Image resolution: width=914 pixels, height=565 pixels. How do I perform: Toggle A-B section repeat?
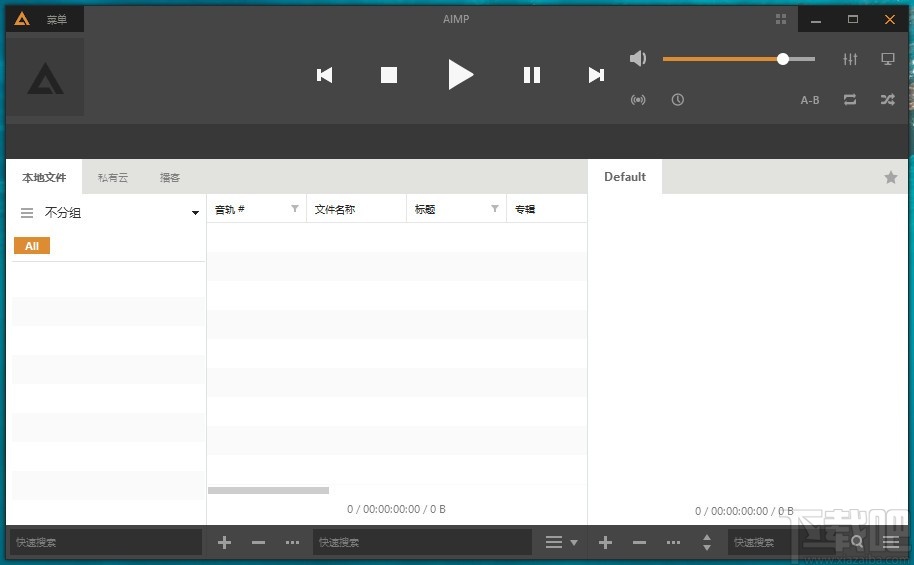[810, 100]
